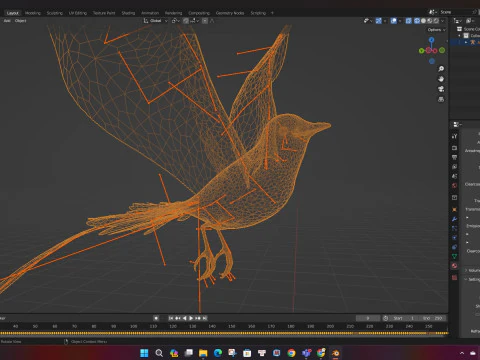Screen dimensions: 480x360
Task: Open the Global transform orientation dropdown
Action: [156, 21]
